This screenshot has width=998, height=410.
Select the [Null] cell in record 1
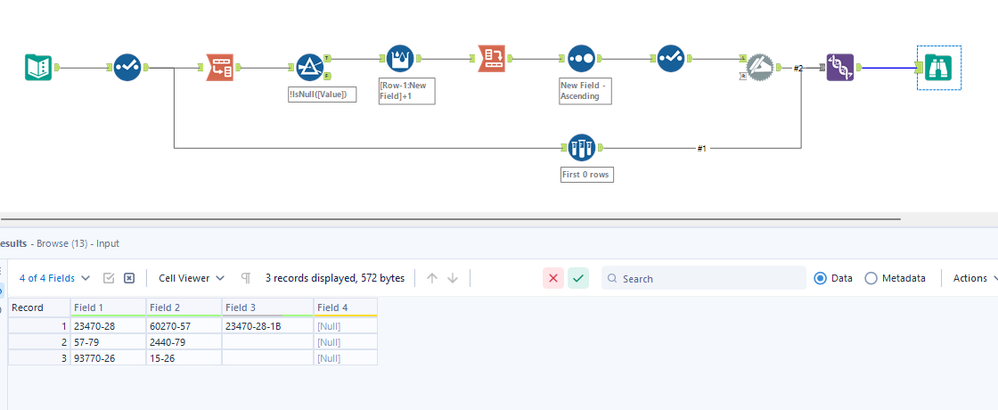point(346,326)
